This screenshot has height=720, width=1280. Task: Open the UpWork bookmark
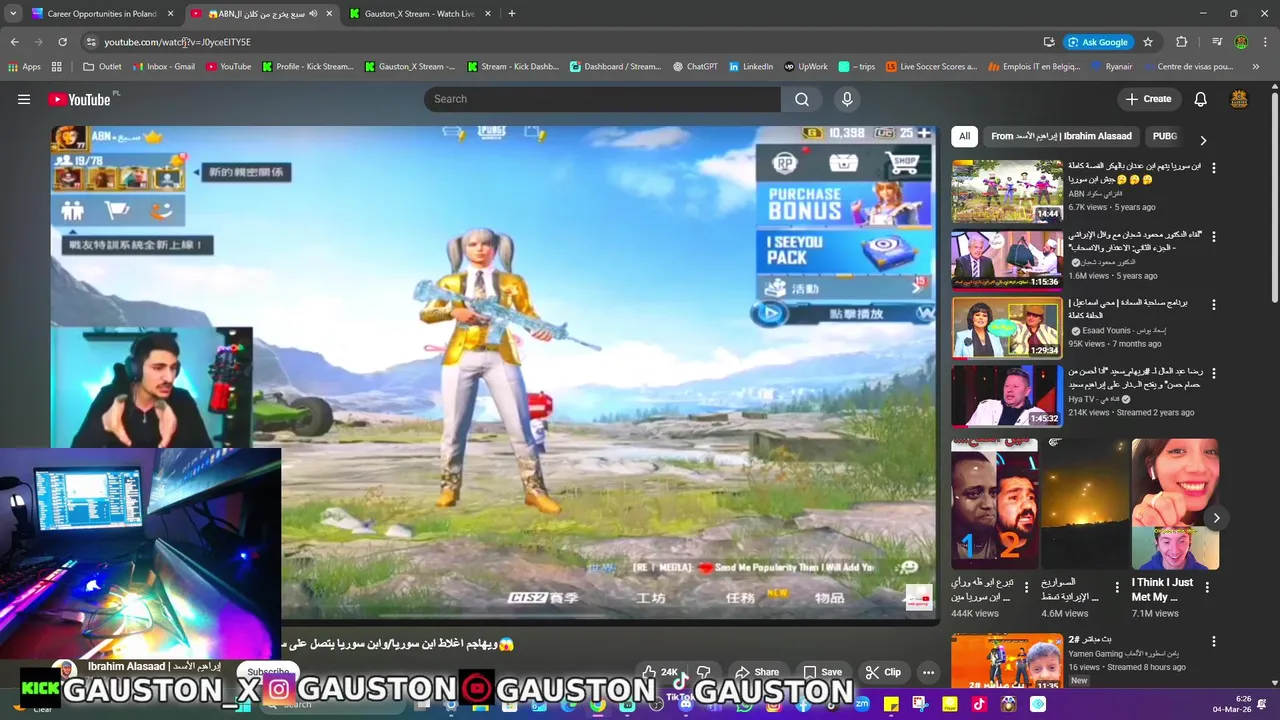pyautogui.click(x=806, y=67)
